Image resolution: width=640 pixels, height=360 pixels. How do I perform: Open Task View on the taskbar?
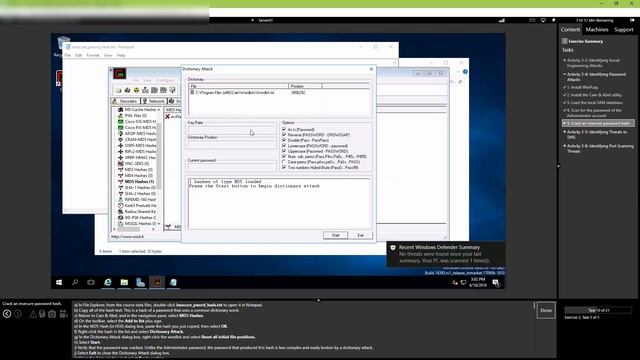(x=91, y=282)
